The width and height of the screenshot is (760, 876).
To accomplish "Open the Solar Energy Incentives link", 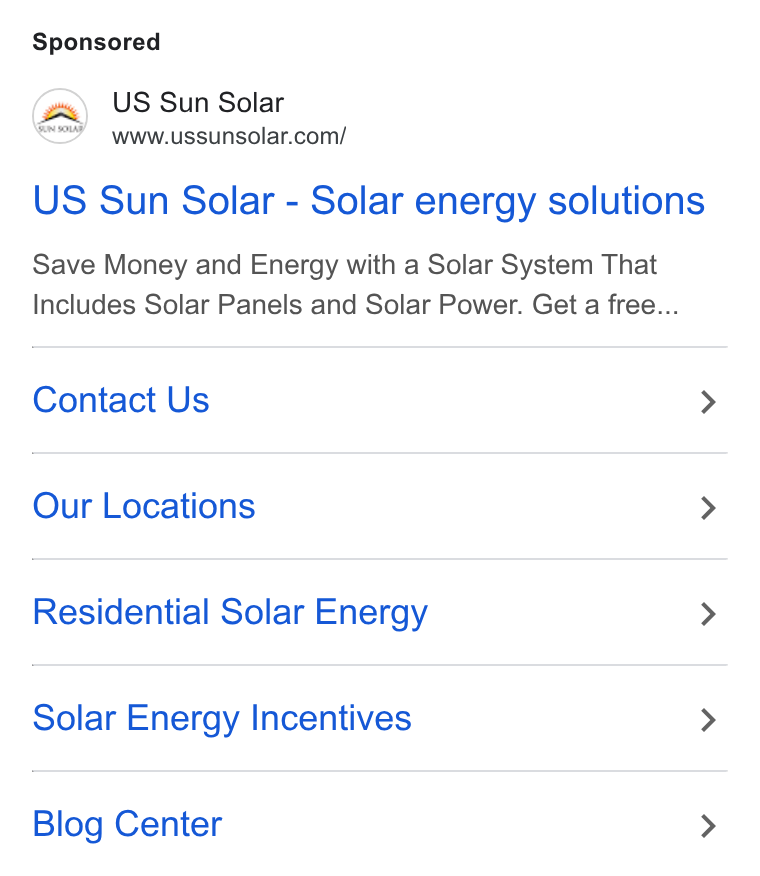I will (222, 720).
